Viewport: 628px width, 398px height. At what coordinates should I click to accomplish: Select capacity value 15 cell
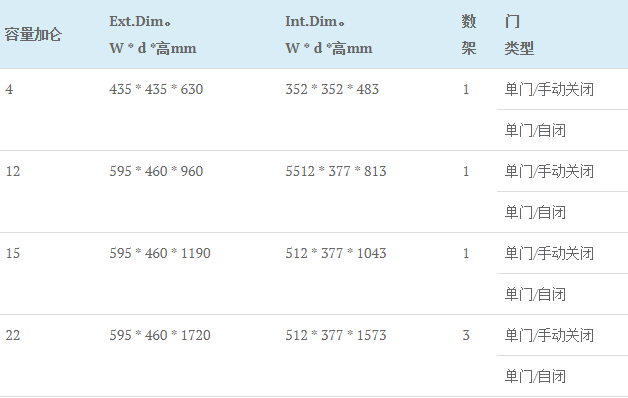click(13, 253)
